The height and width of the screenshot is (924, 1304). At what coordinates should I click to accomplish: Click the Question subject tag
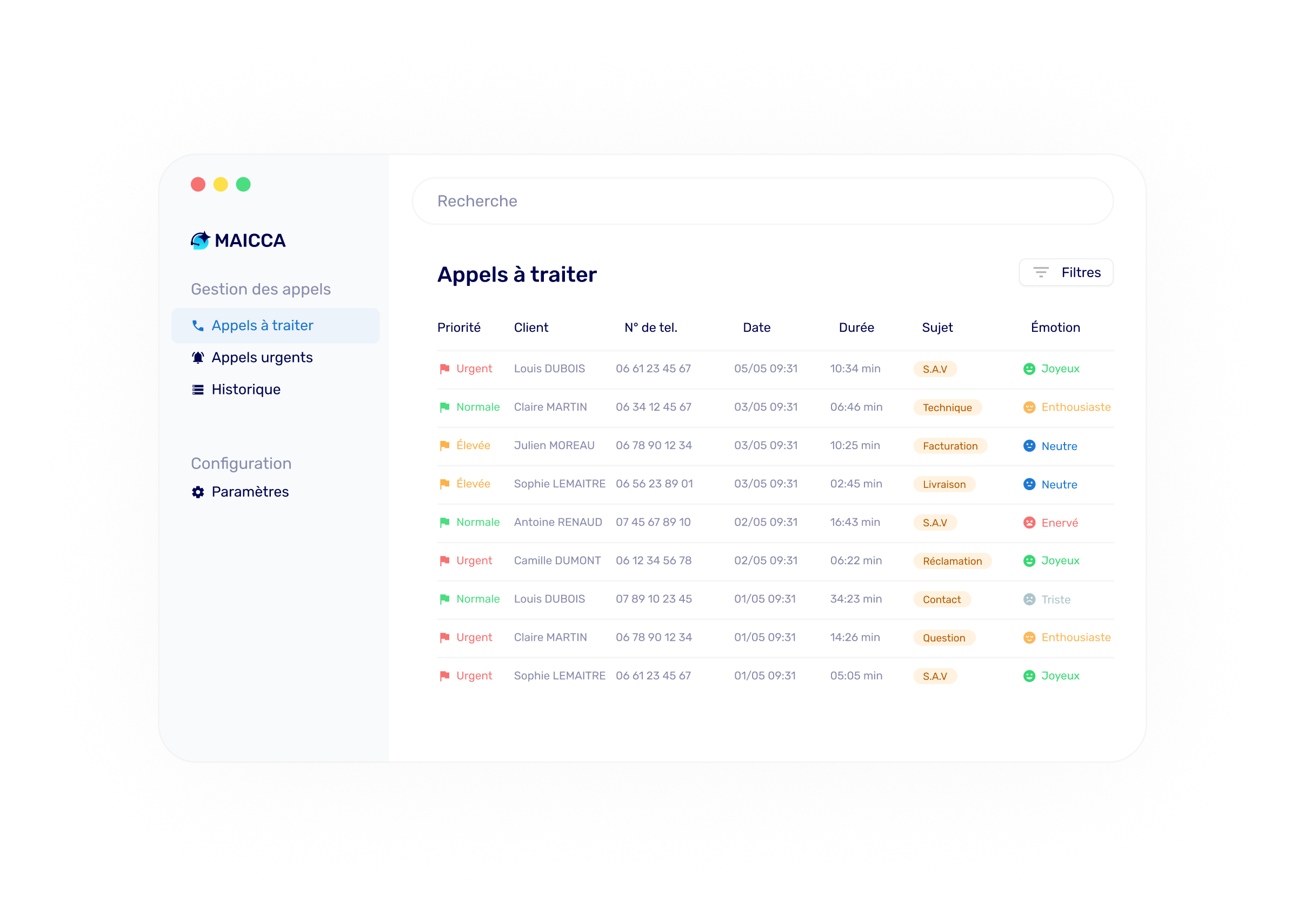coord(944,638)
